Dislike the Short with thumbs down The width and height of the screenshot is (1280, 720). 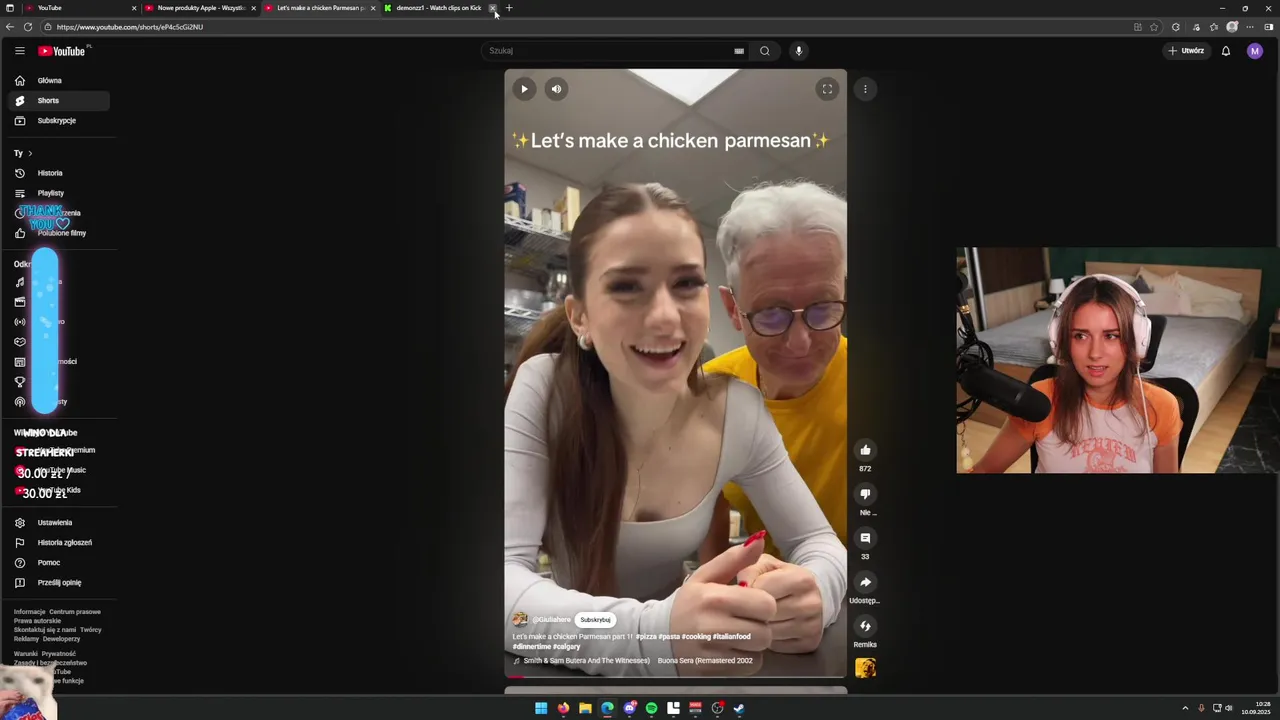coord(865,494)
